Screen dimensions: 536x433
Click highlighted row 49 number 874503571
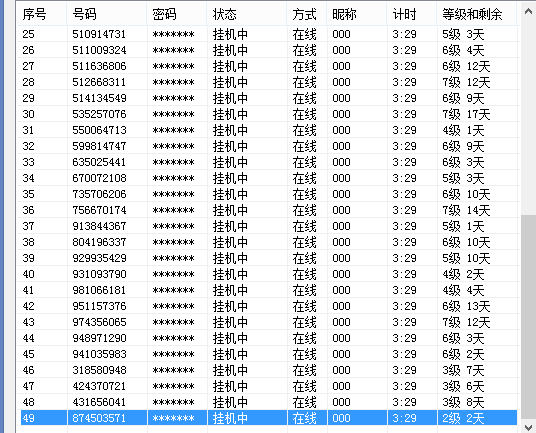[269, 418]
